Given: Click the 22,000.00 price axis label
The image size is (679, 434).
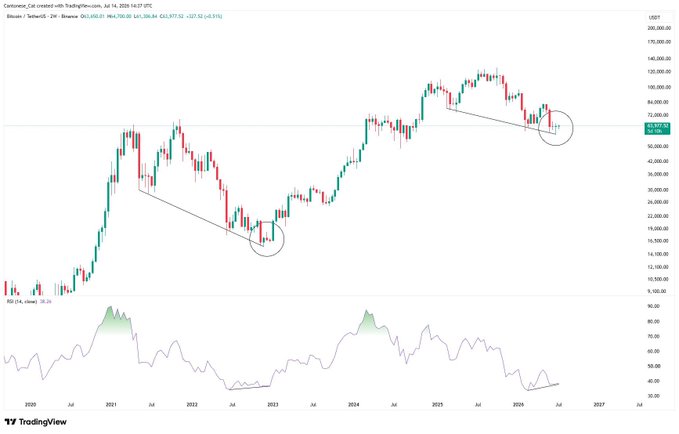Looking at the screenshot, I should pos(659,216).
